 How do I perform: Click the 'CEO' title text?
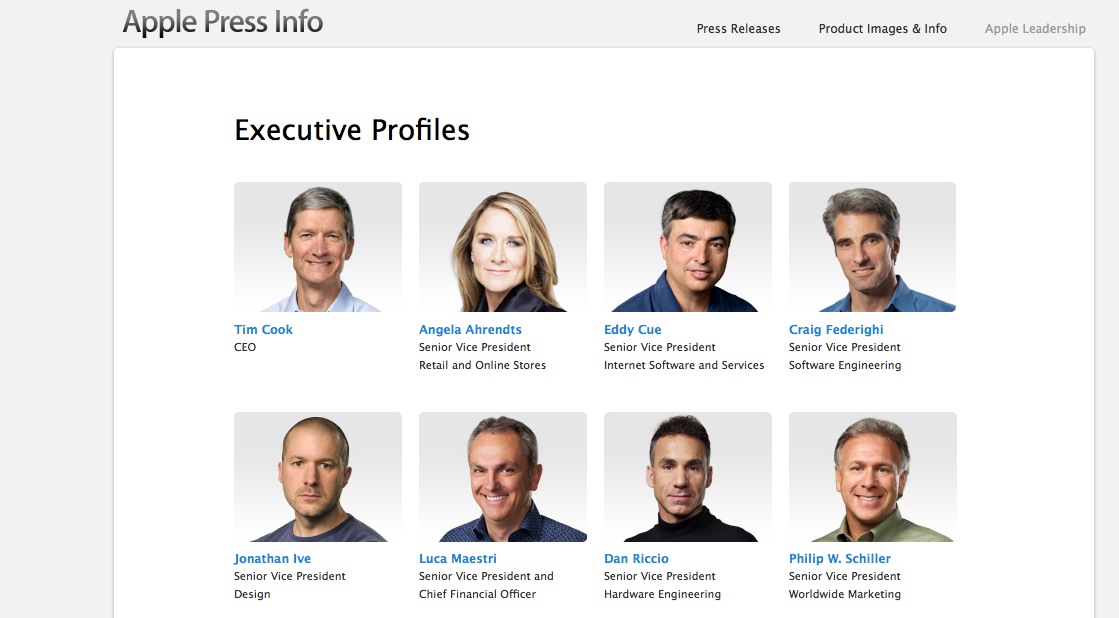tap(245, 348)
